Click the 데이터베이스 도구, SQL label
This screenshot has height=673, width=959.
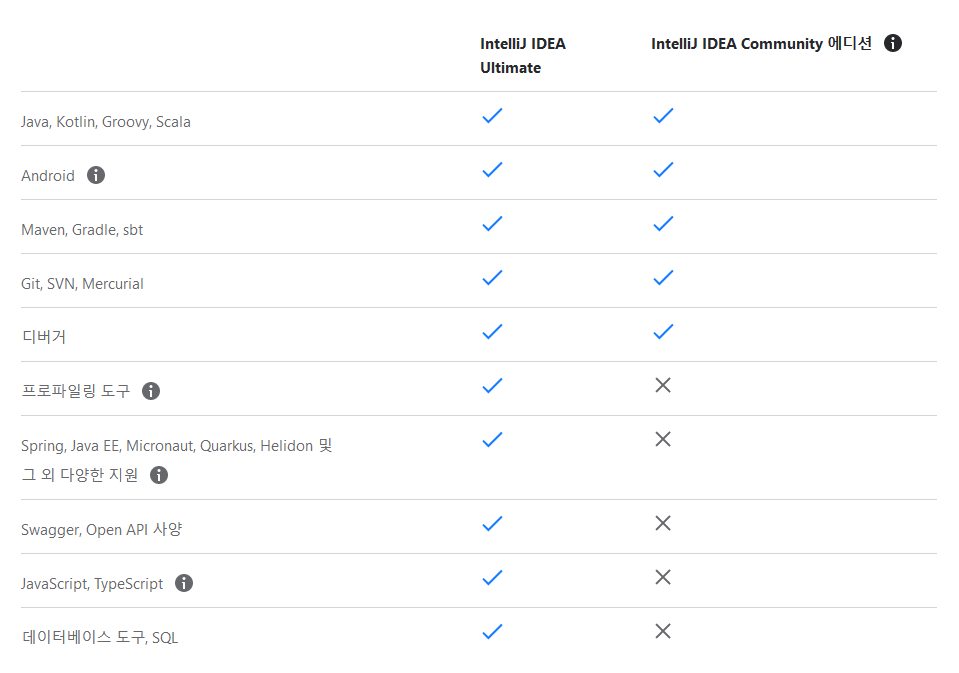coord(99,638)
